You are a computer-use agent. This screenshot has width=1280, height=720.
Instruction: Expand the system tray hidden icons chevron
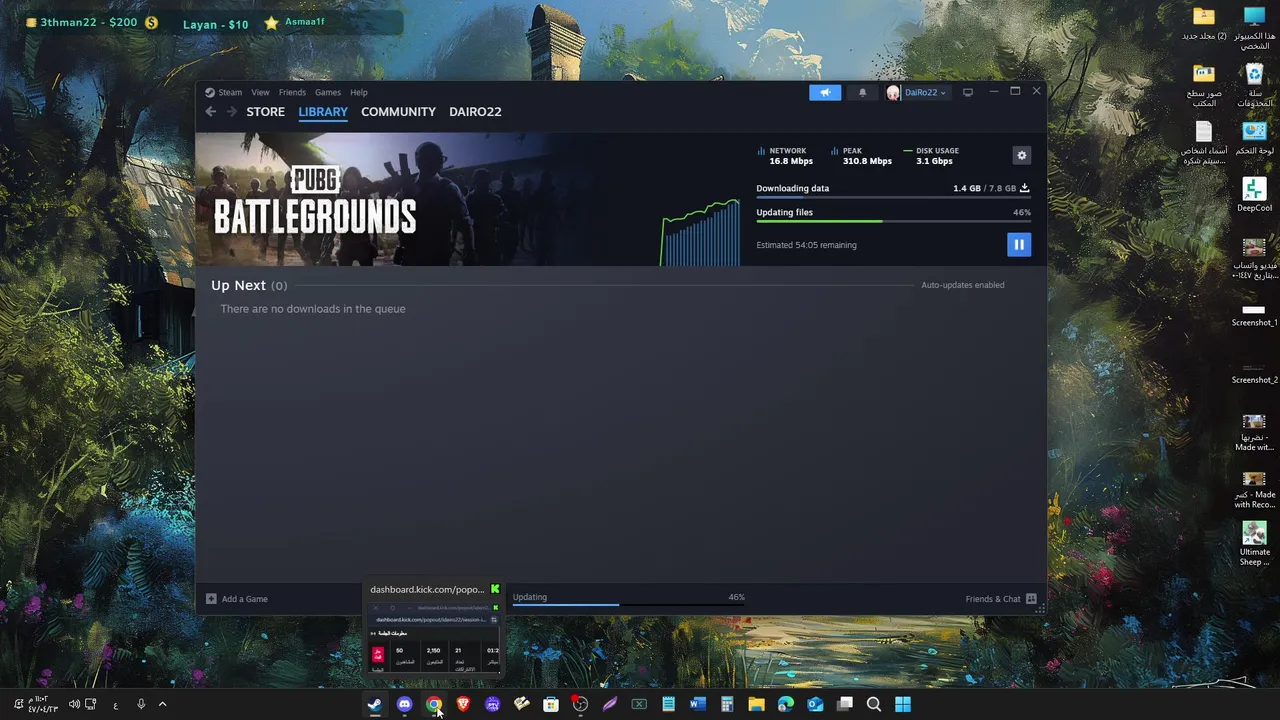coord(162,704)
